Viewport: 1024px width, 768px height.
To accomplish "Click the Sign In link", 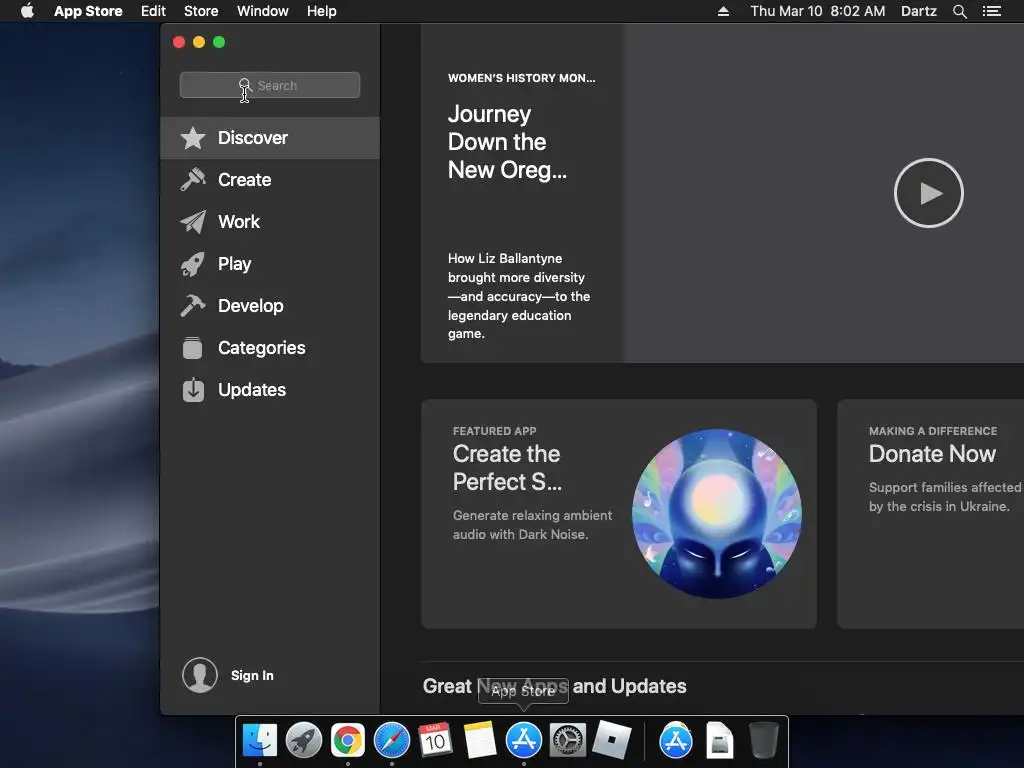I will point(252,675).
